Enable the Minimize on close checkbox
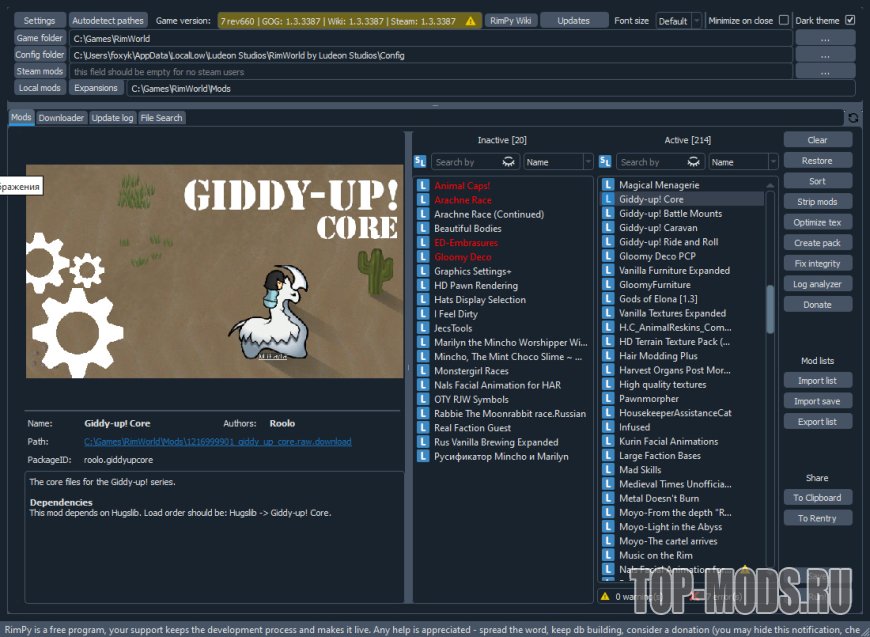 point(783,20)
